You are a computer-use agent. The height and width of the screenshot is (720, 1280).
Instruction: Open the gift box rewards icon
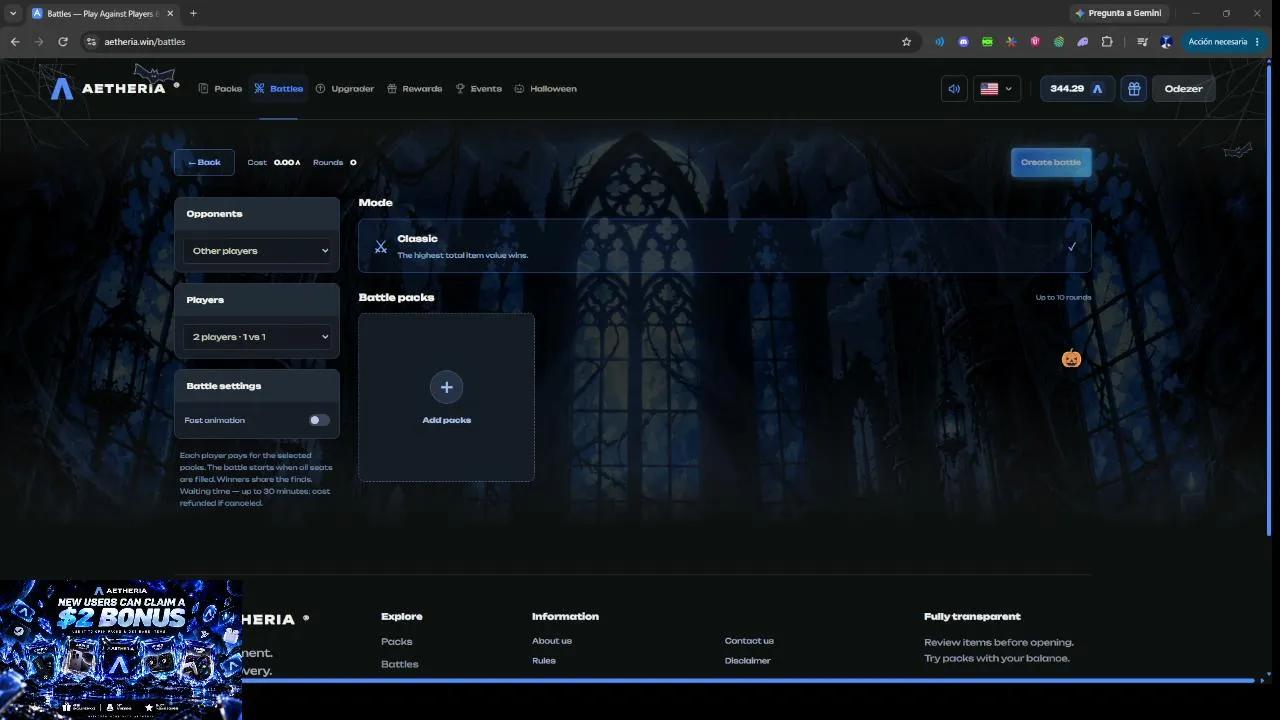coord(1134,89)
